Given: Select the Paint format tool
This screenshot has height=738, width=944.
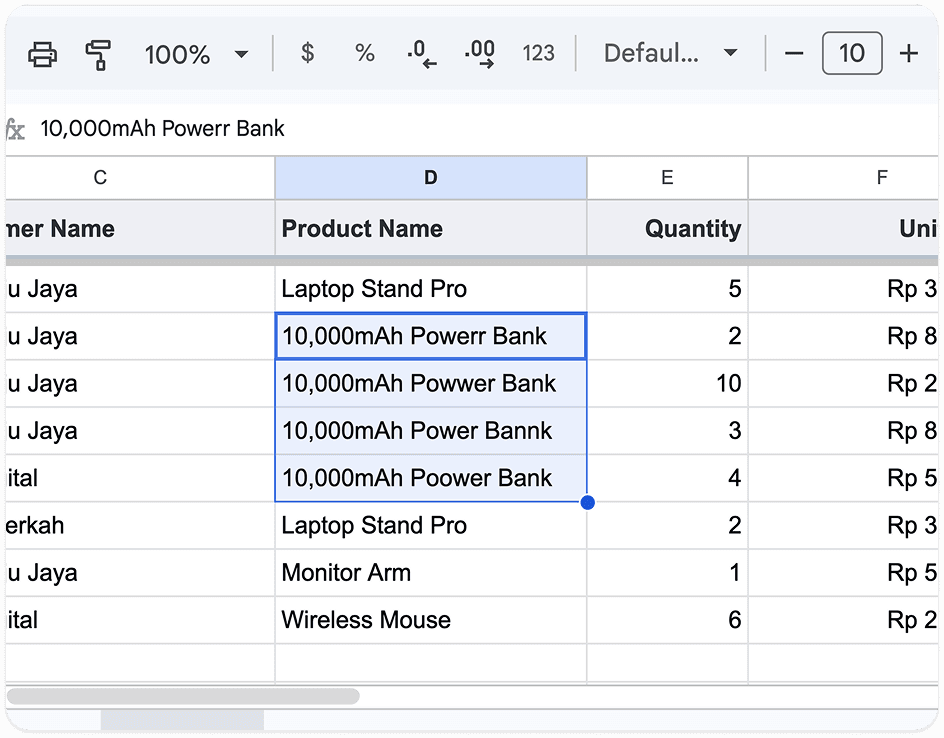Looking at the screenshot, I should (x=98, y=54).
